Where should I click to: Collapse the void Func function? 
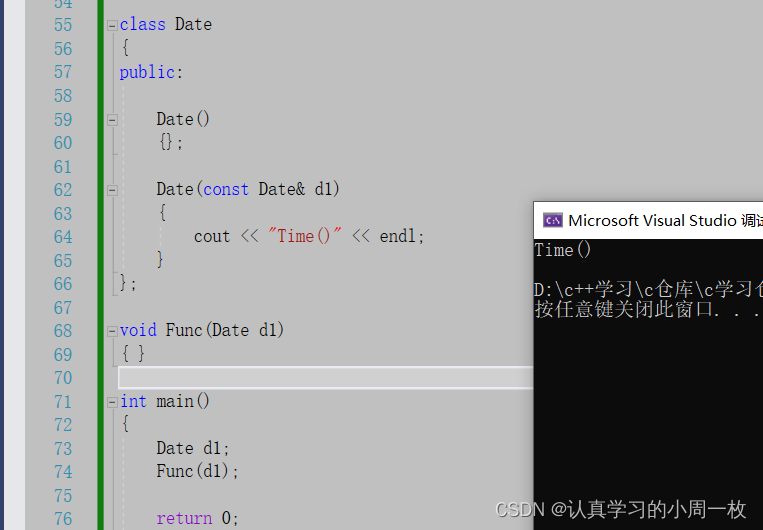[x=112, y=331]
